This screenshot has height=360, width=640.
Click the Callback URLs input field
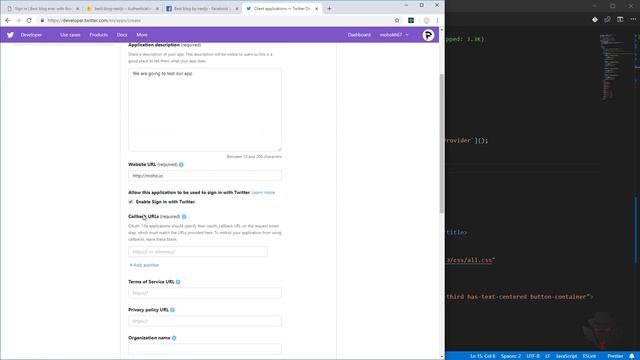pyautogui.click(x=198, y=252)
